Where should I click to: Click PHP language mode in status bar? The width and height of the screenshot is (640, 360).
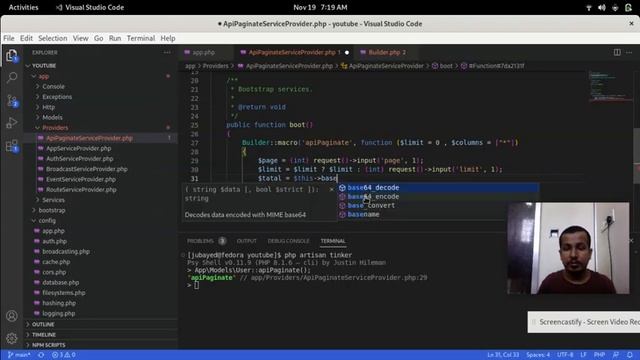pyautogui.click(x=599, y=355)
